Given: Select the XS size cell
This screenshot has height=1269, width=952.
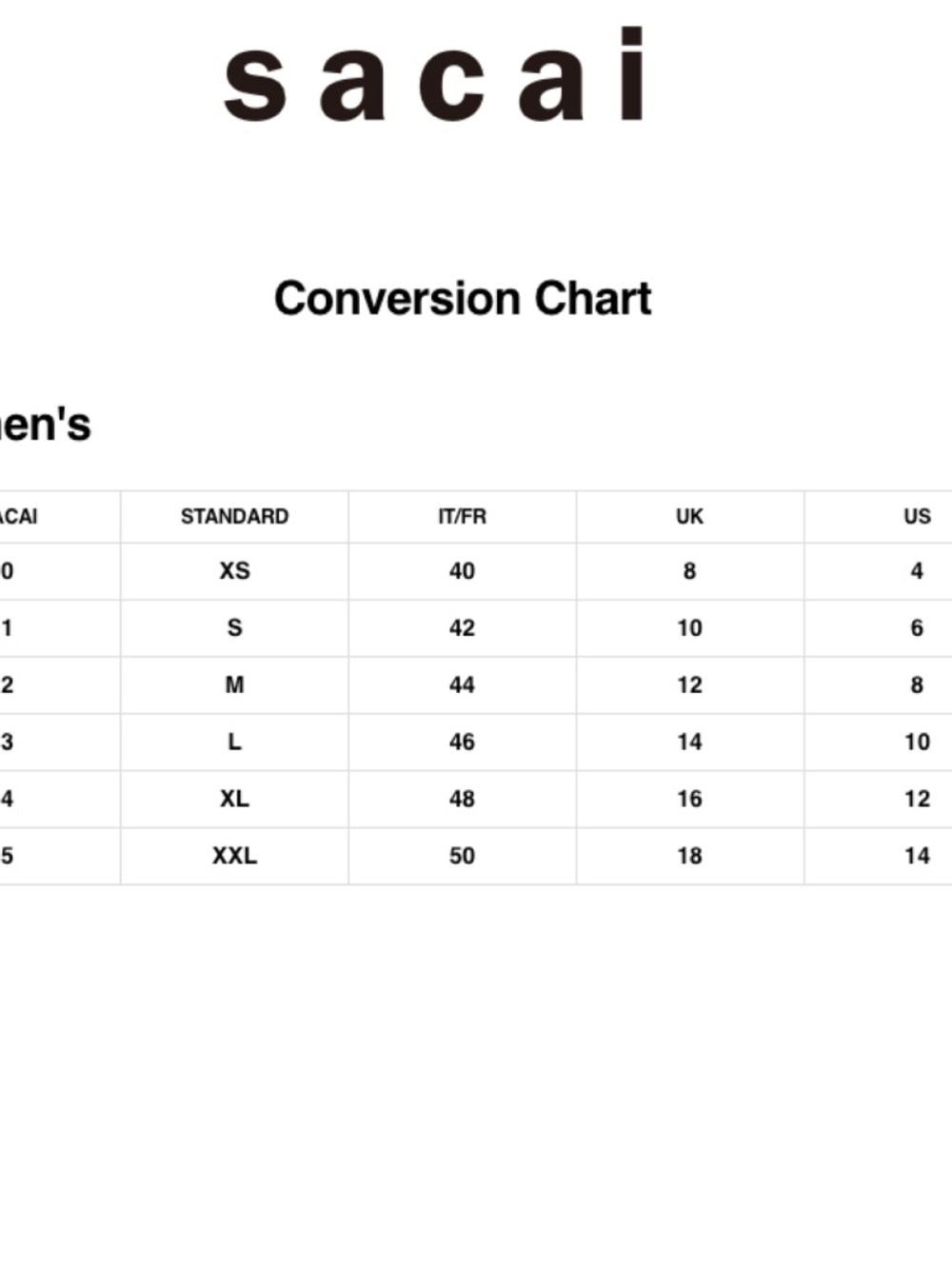Looking at the screenshot, I should pyautogui.click(x=234, y=571).
